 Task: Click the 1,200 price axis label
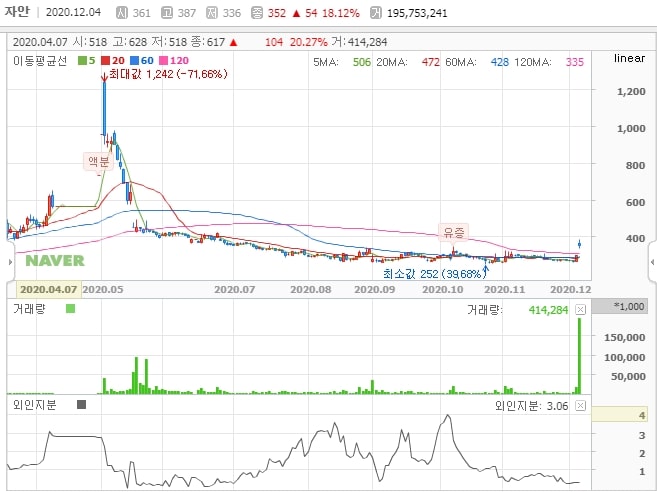(631, 91)
